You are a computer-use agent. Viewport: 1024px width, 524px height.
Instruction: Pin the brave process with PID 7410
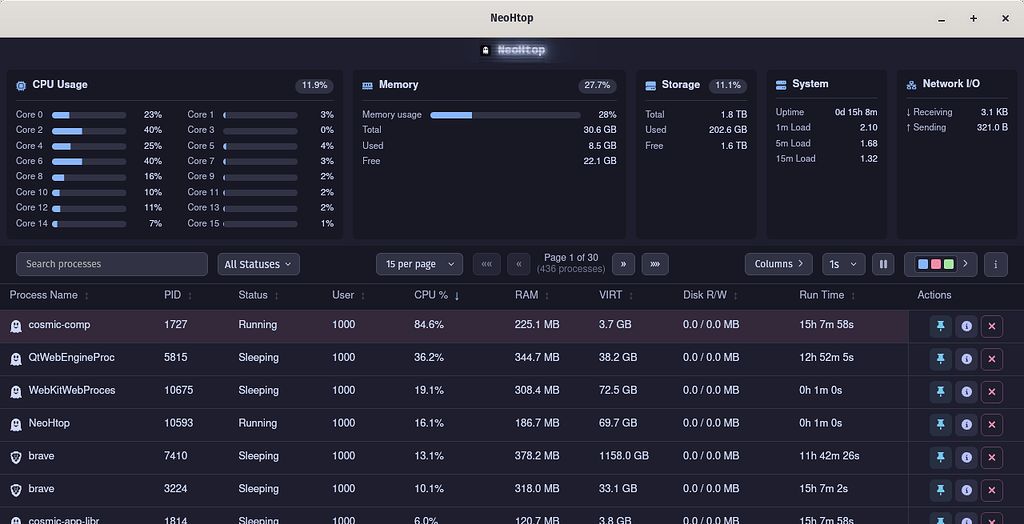[940, 457]
